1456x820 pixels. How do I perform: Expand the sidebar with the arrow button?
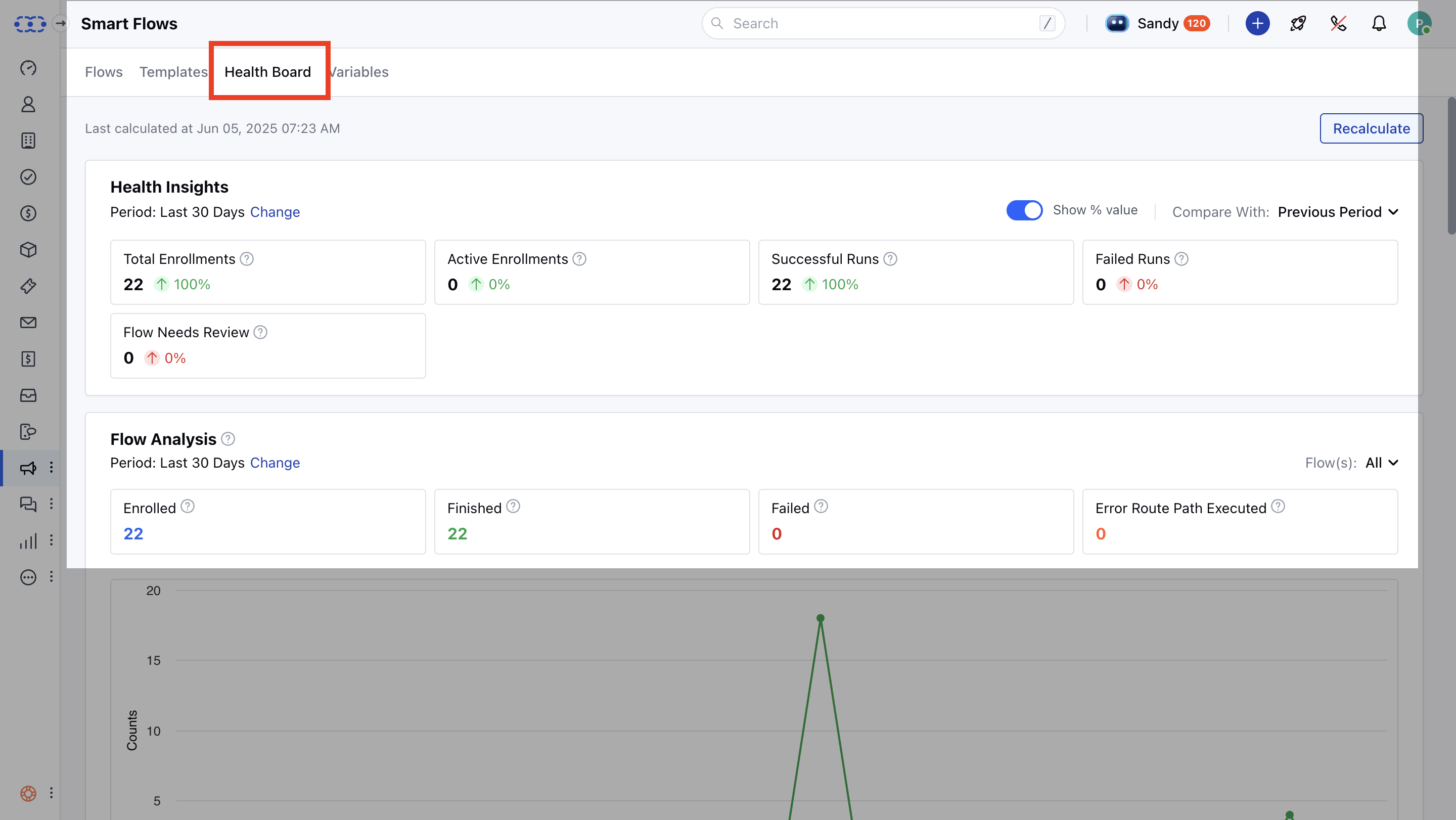tap(60, 23)
